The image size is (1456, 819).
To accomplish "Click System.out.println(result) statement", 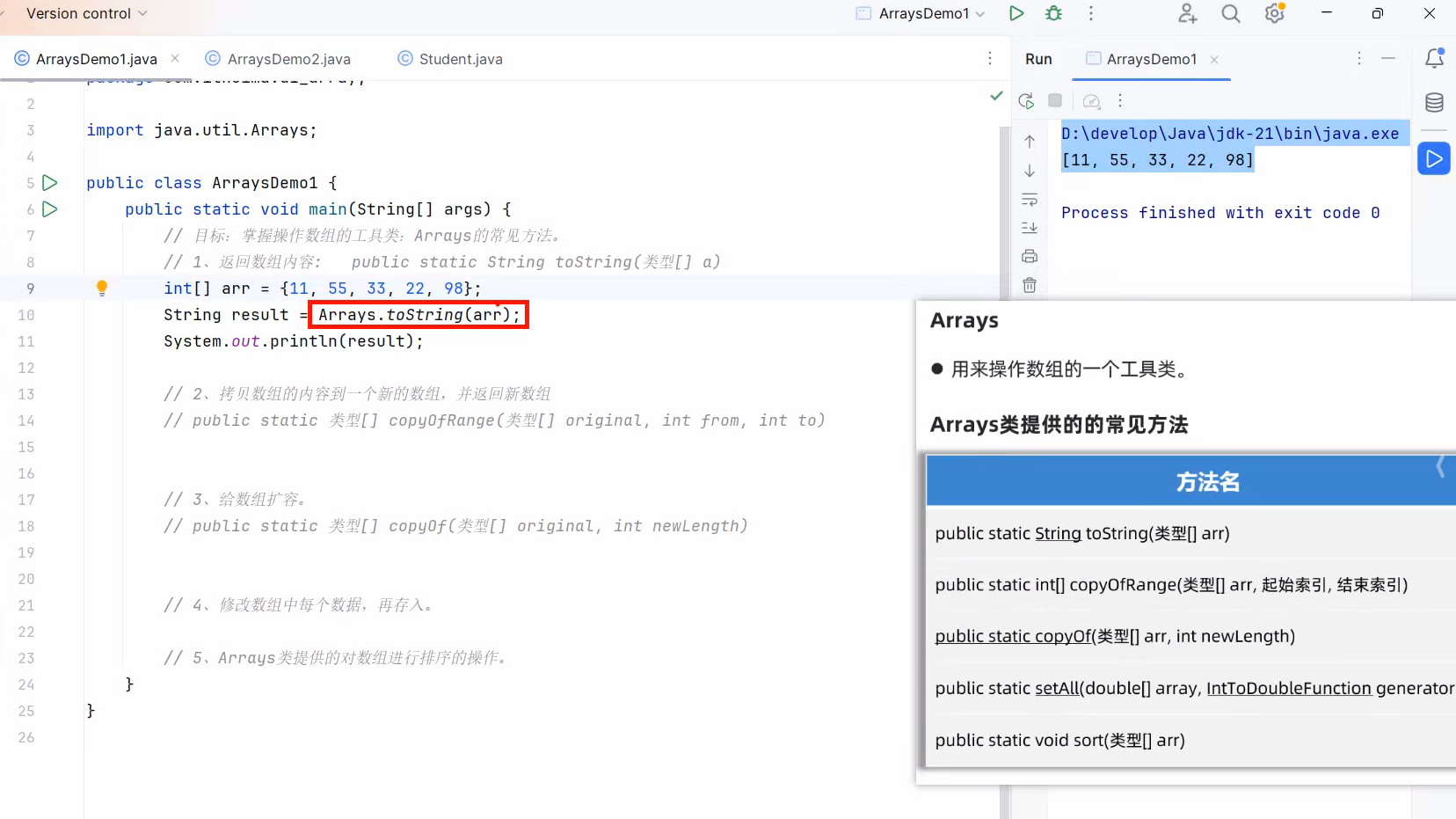I will click(x=294, y=341).
